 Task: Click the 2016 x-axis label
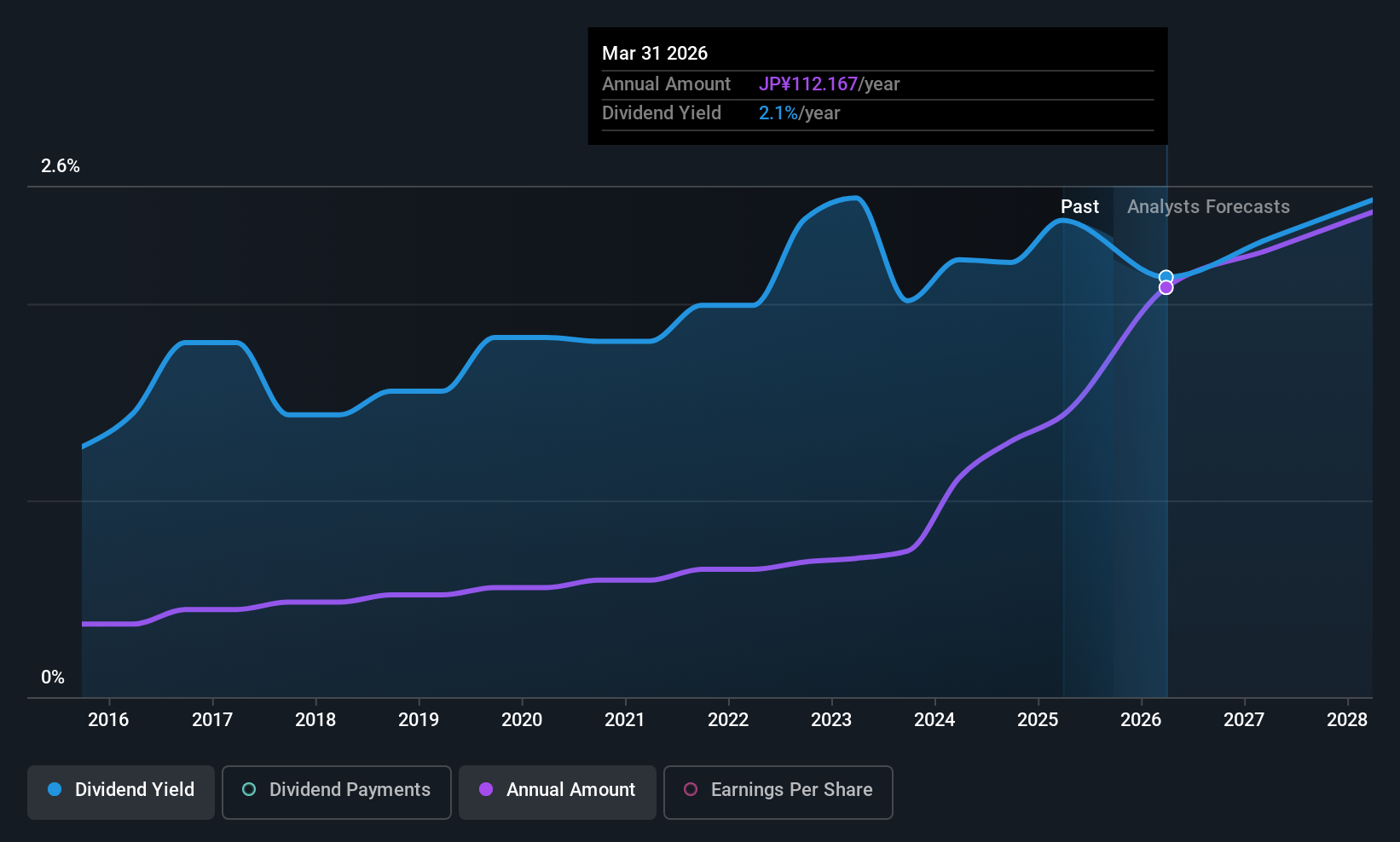(108, 719)
